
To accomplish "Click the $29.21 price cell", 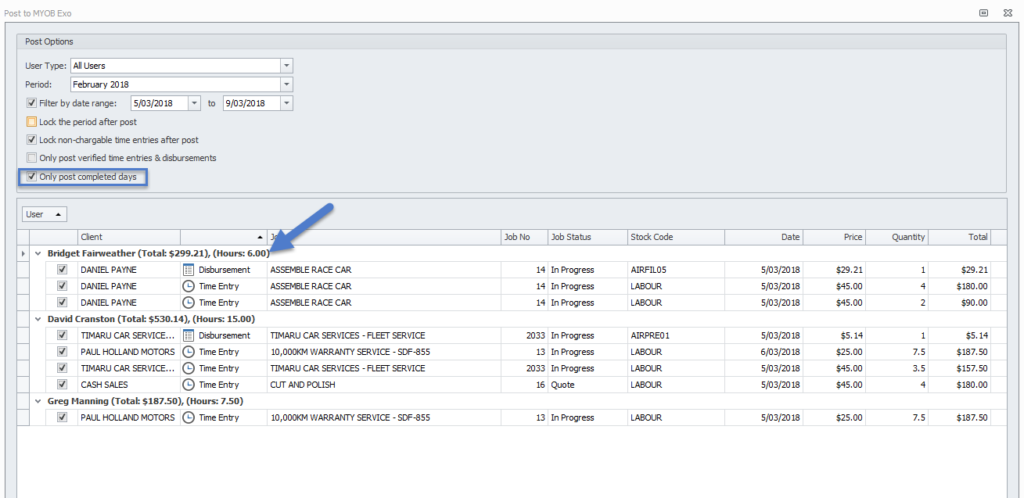I will tap(834, 270).
